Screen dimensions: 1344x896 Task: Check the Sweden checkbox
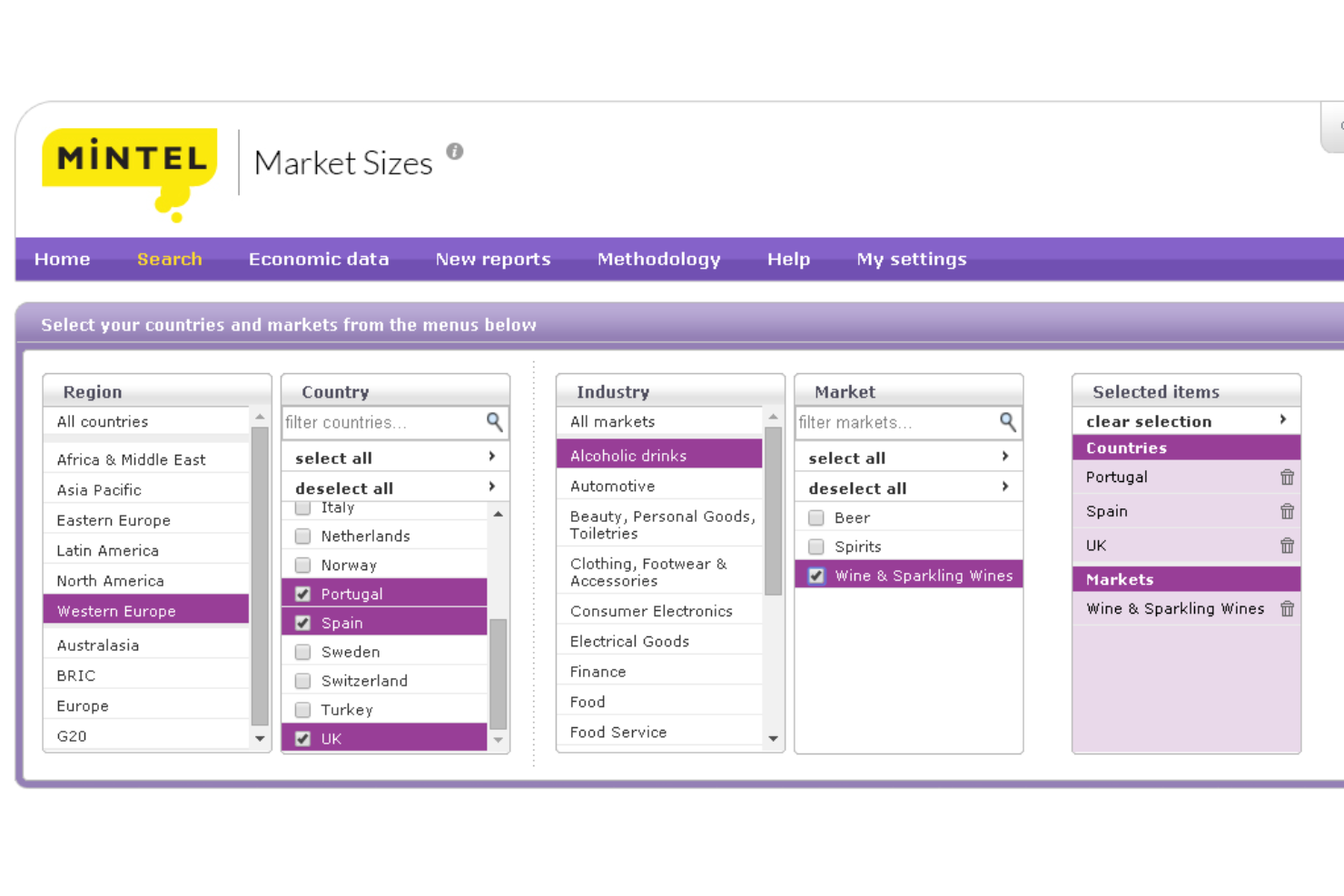(x=303, y=652)
